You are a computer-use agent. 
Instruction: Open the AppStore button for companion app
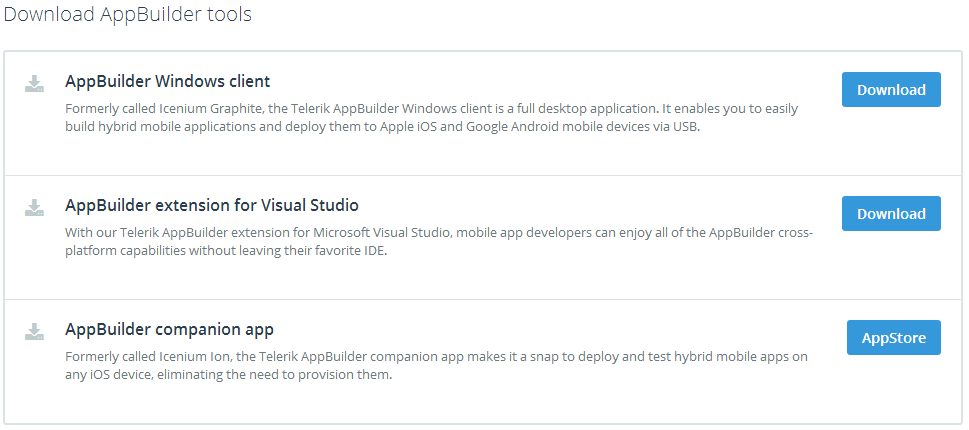click(x=894, y=337)
